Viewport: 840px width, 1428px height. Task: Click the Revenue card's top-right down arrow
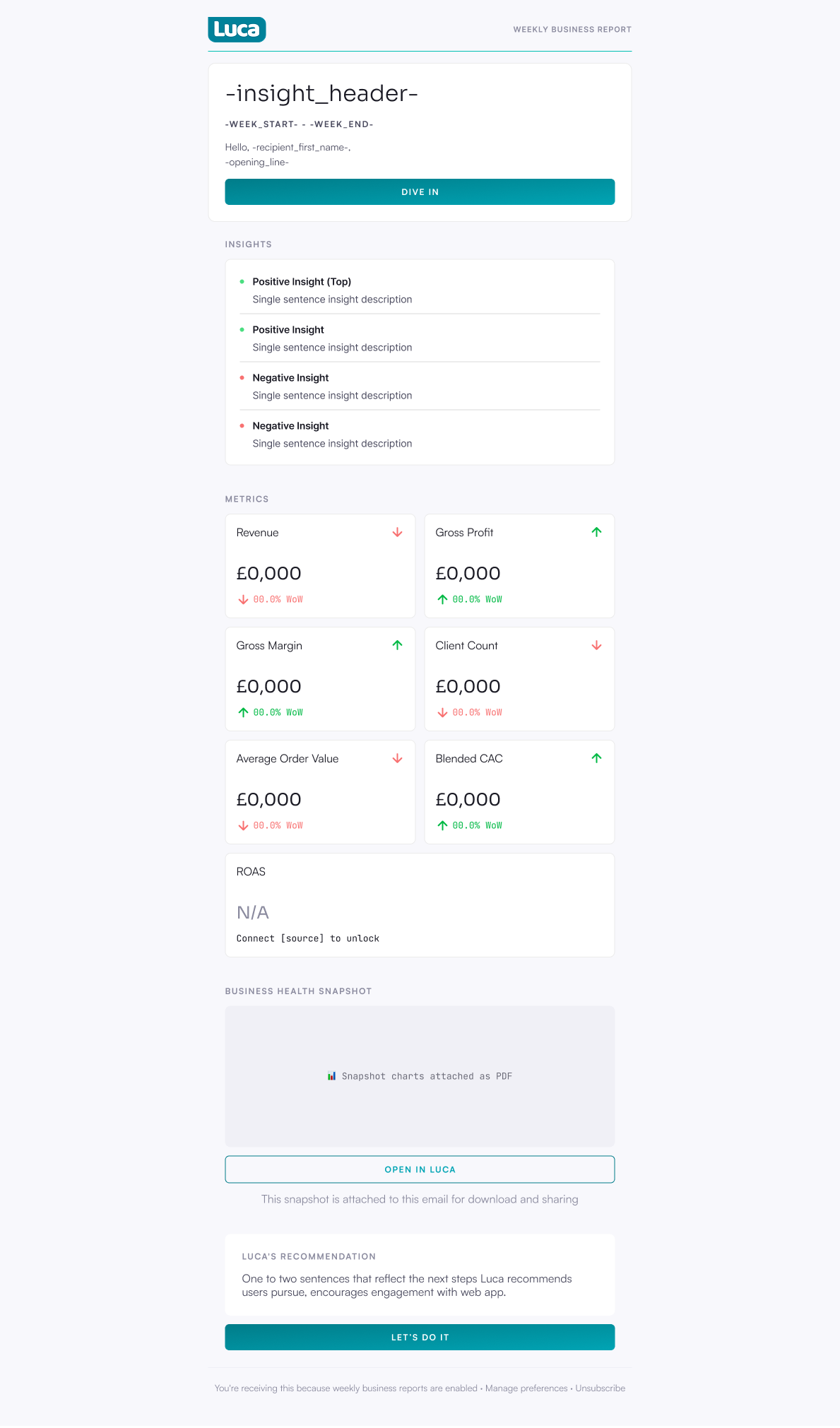(398, 532)
